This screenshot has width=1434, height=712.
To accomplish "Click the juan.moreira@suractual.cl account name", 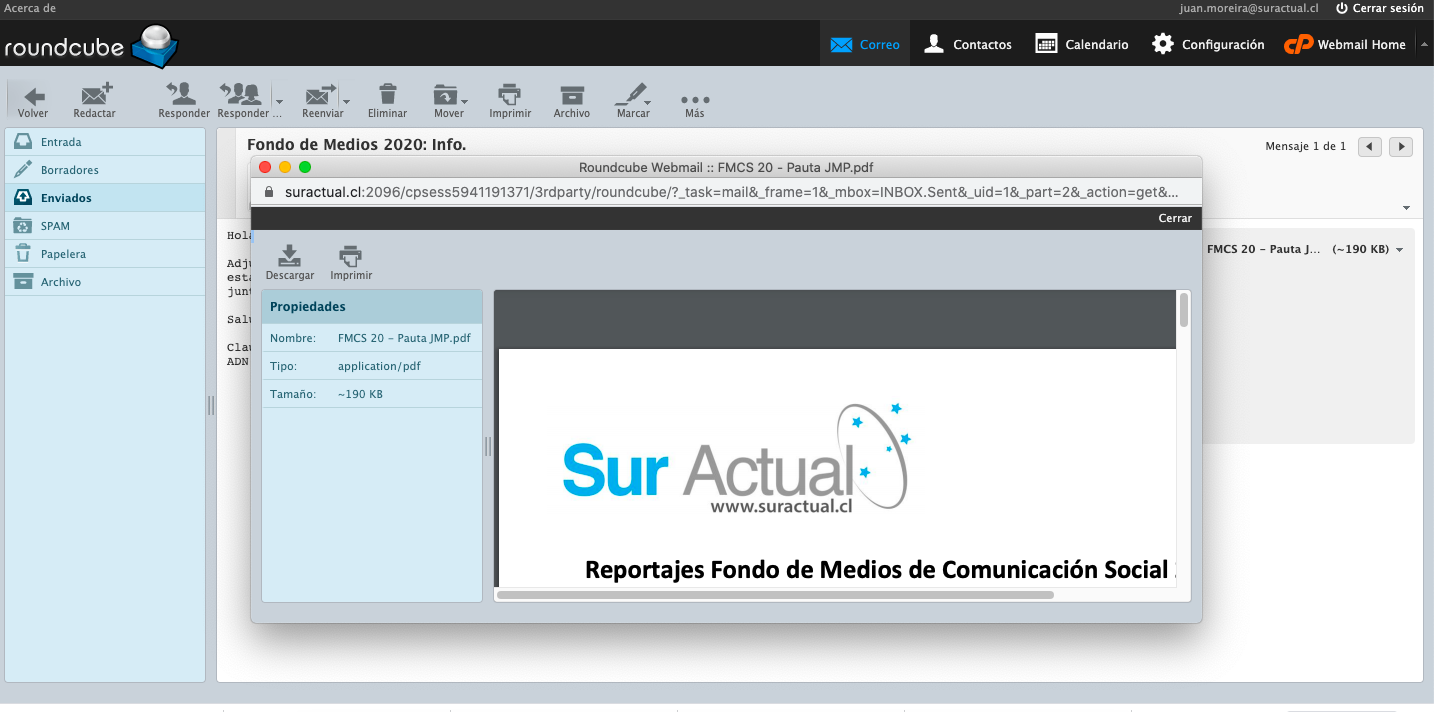I will click(x=1249, y=8).
